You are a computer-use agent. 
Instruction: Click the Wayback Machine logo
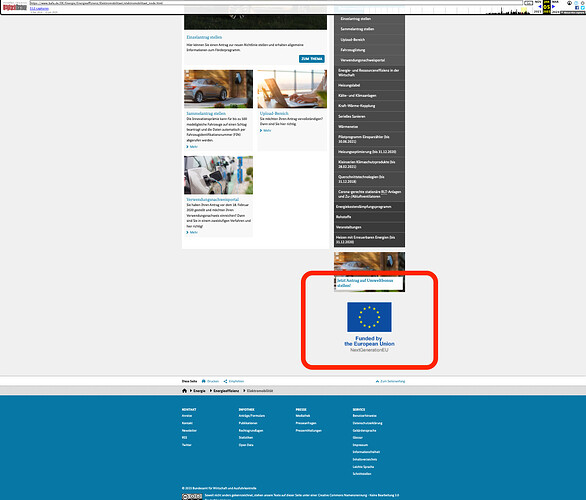[x=15, y=7]
